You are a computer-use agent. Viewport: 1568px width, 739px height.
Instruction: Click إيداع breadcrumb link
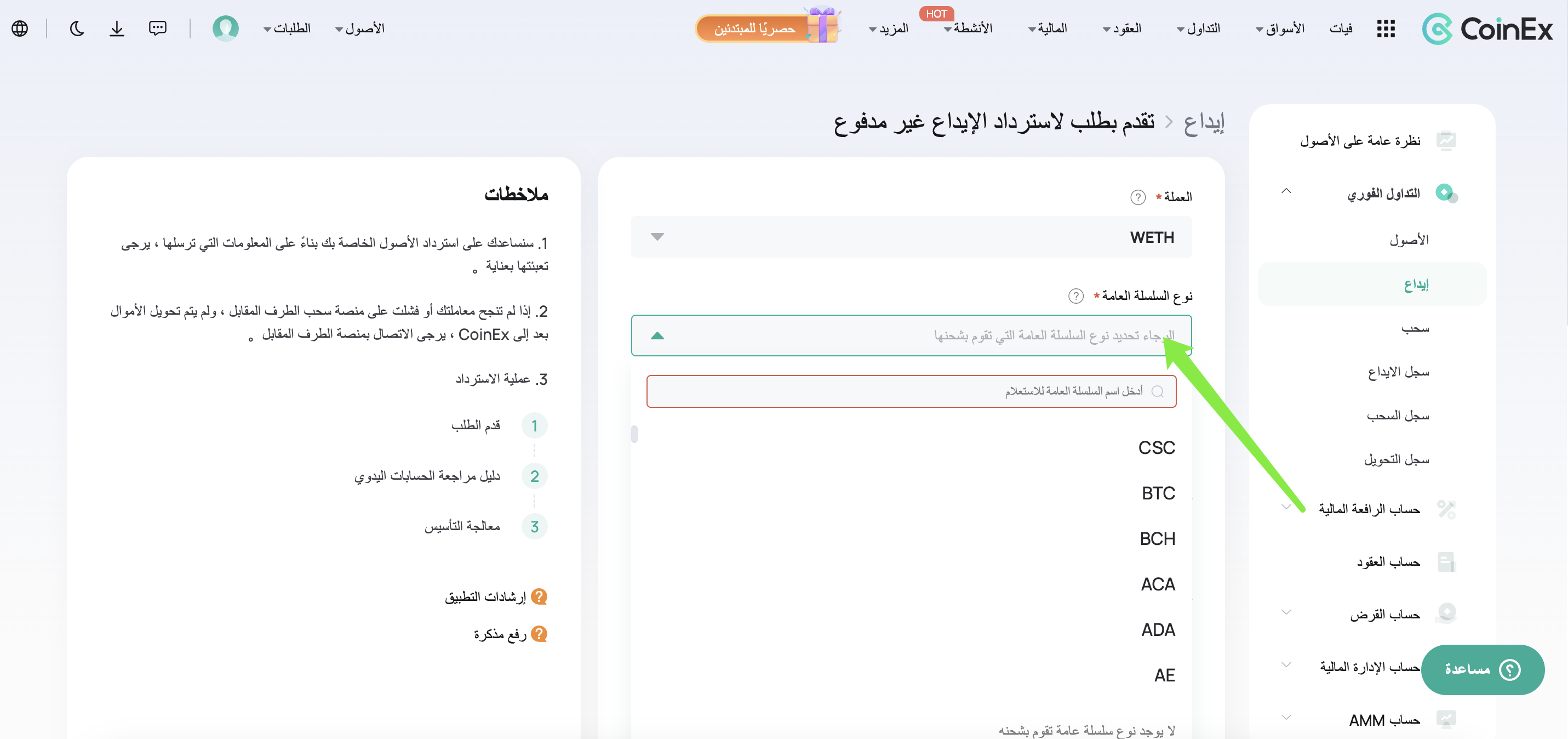coord(1203,122)
